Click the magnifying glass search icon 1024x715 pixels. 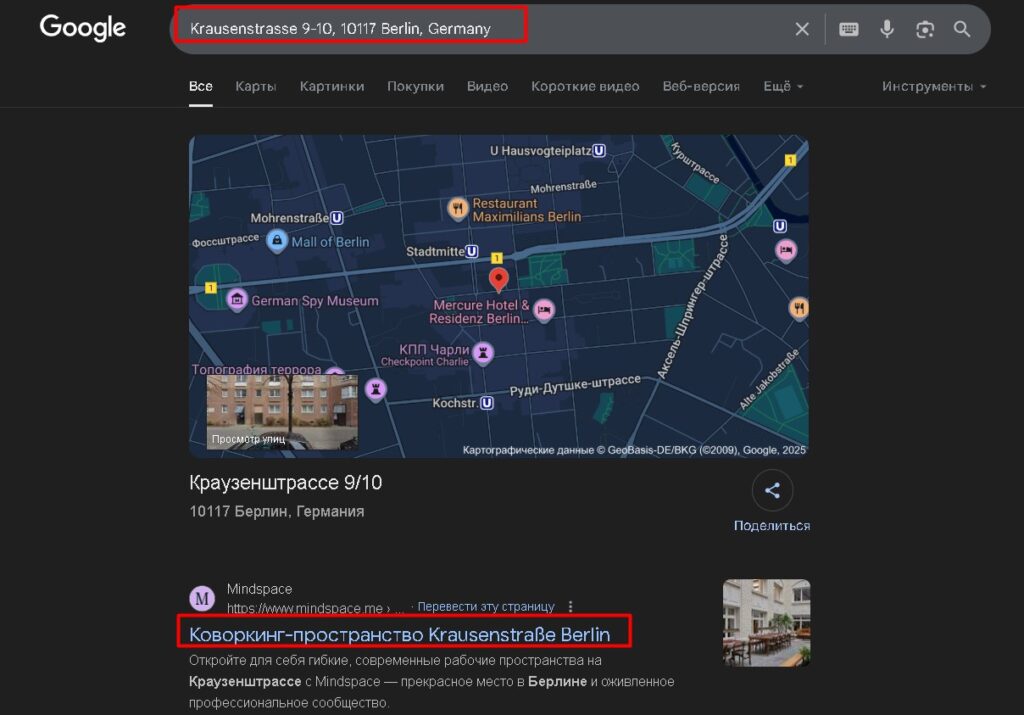coord(961,29)
